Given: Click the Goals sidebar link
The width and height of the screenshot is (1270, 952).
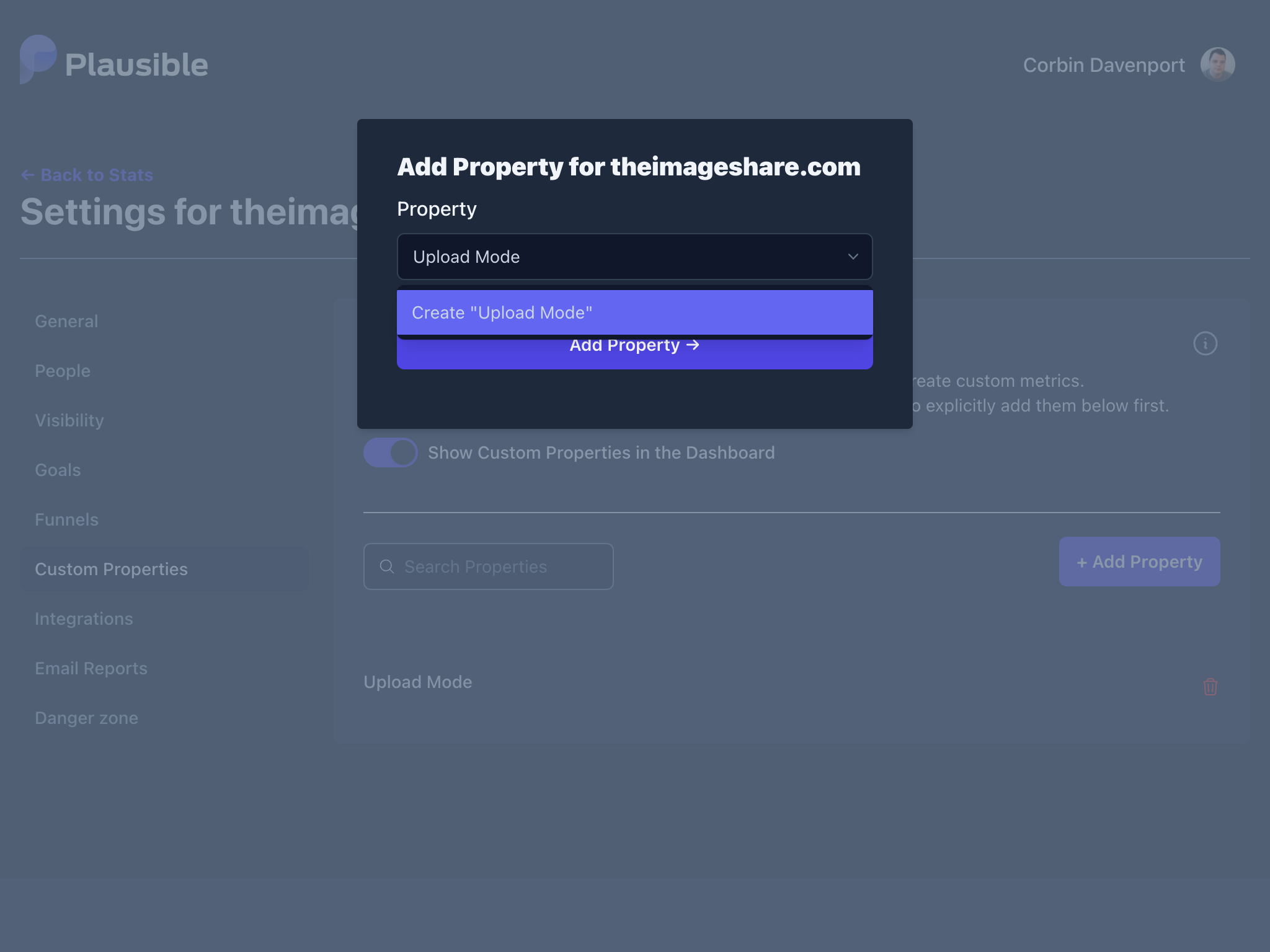Looking at the screenshot, I should click(x=57, y=469).
